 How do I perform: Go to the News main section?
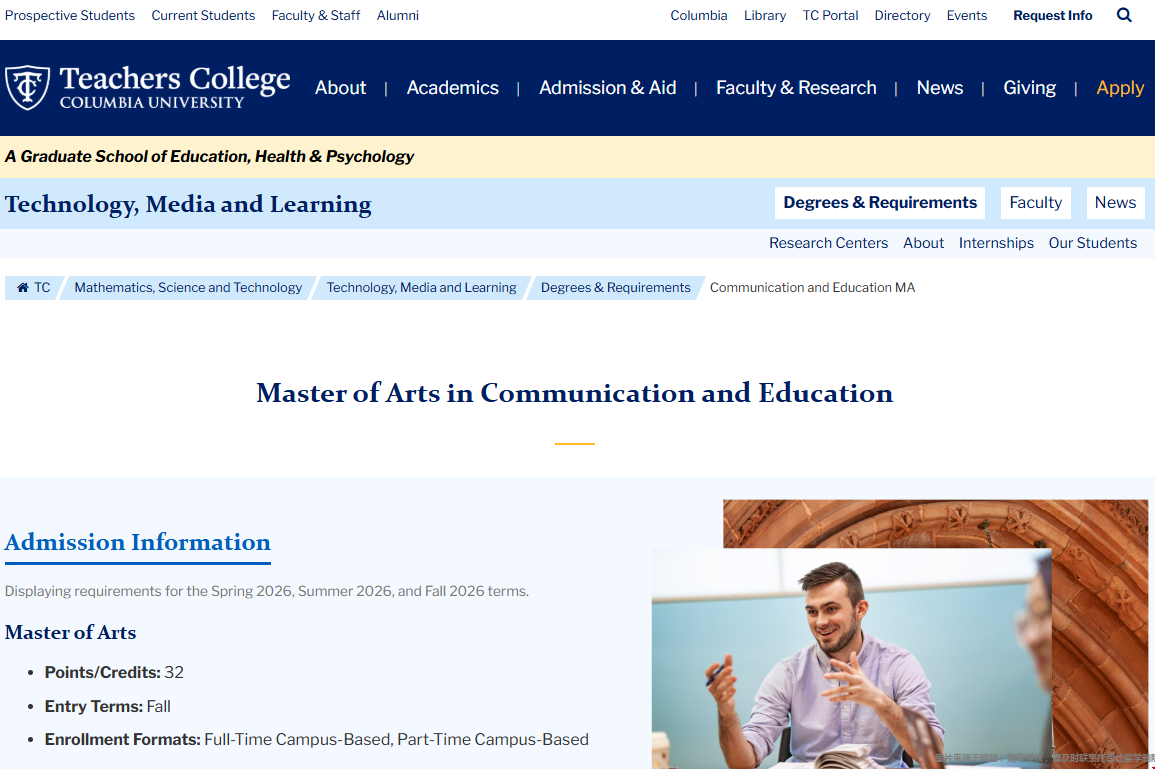click(x=939, y=88)
